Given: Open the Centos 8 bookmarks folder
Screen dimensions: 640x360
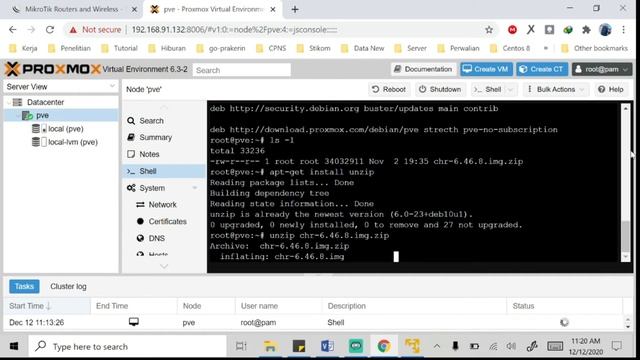Looking at the screenshot, I should [510, 48].
